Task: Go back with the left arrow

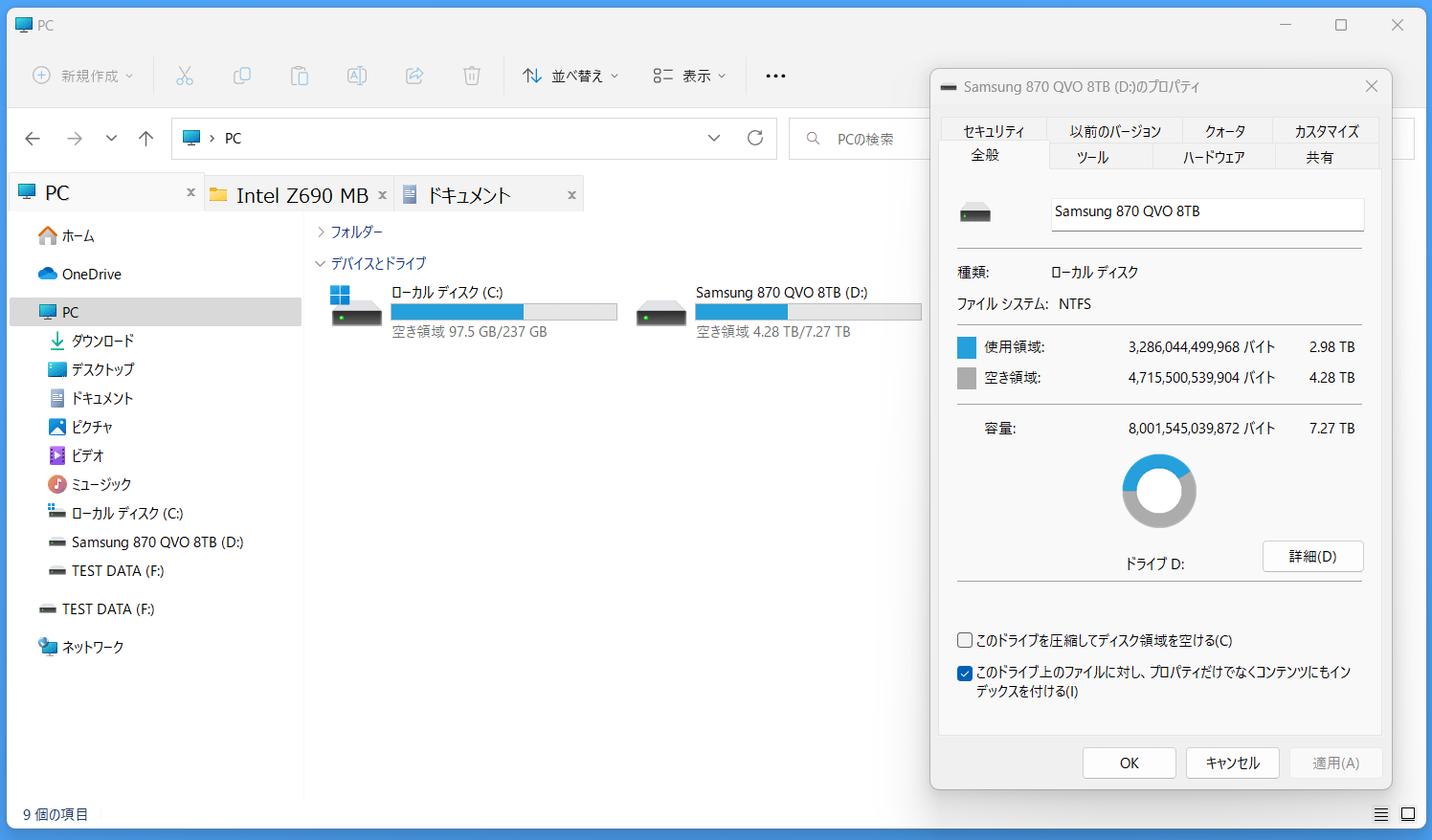Action: (33, 139)
